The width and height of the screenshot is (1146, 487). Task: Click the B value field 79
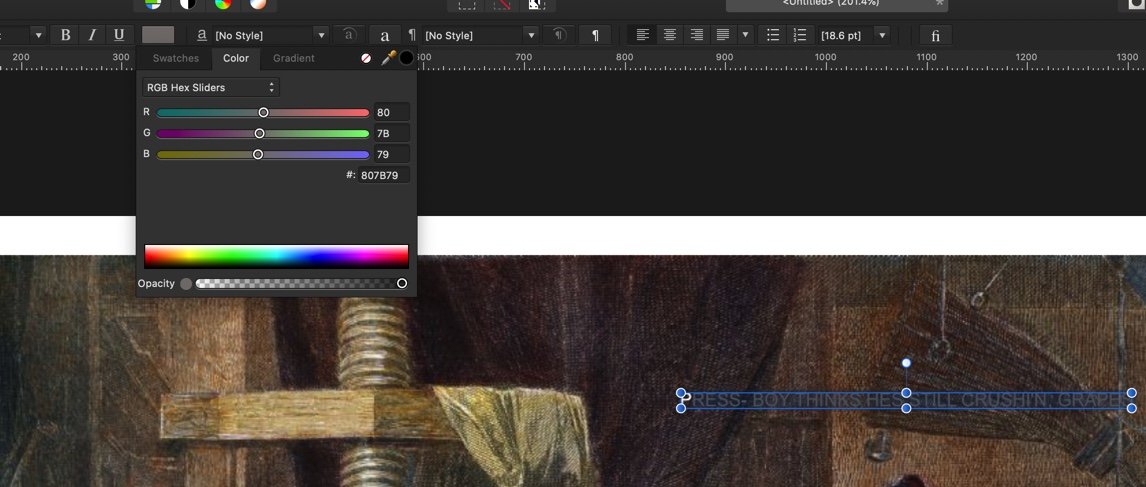tap(391, 154)
